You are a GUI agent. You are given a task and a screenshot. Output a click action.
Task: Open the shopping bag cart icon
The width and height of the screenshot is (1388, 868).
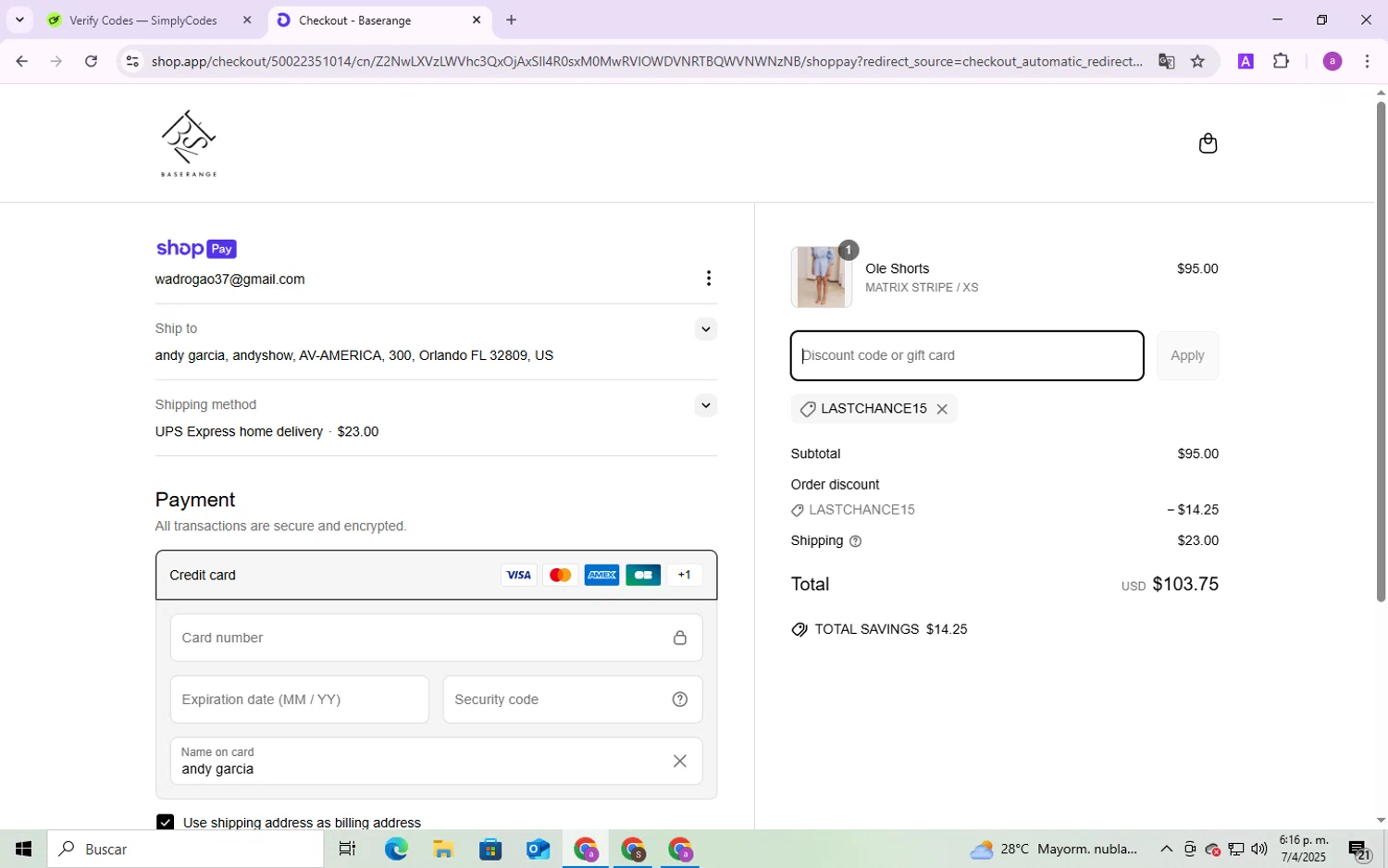1208,143
